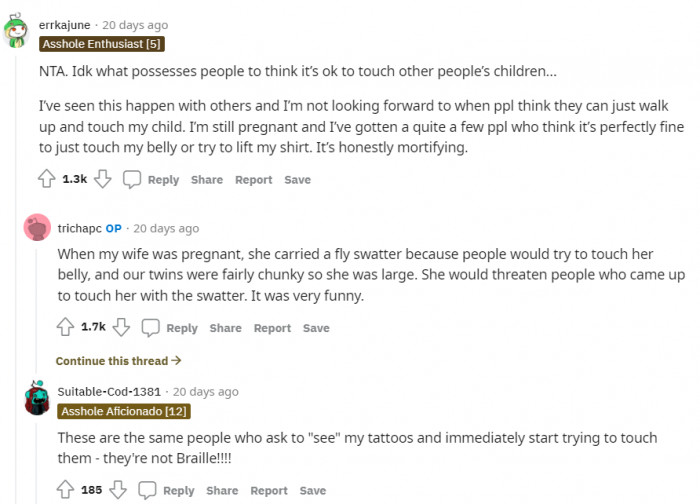This screenshot has height=504, width=700.
Task: Click reply bubble icon under trichapc's comment
Action: click(151, 327)
